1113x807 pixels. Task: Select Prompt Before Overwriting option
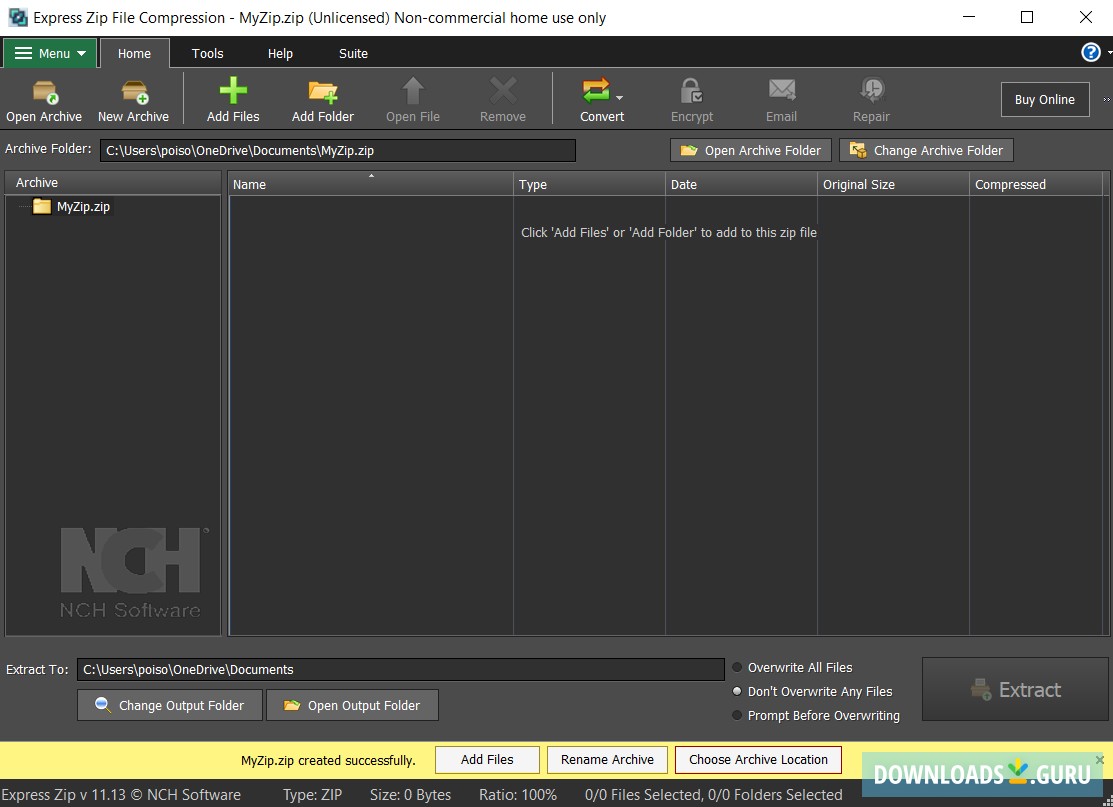pos(816,715)
